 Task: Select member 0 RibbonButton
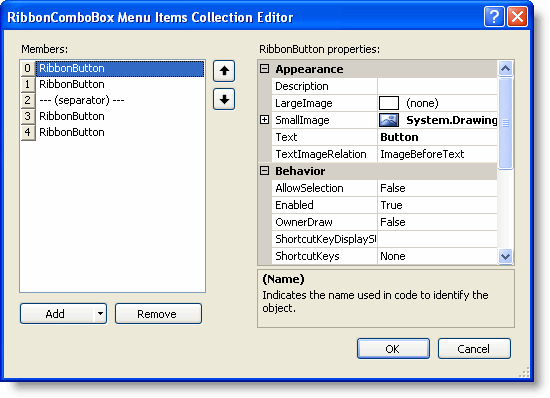120,68
